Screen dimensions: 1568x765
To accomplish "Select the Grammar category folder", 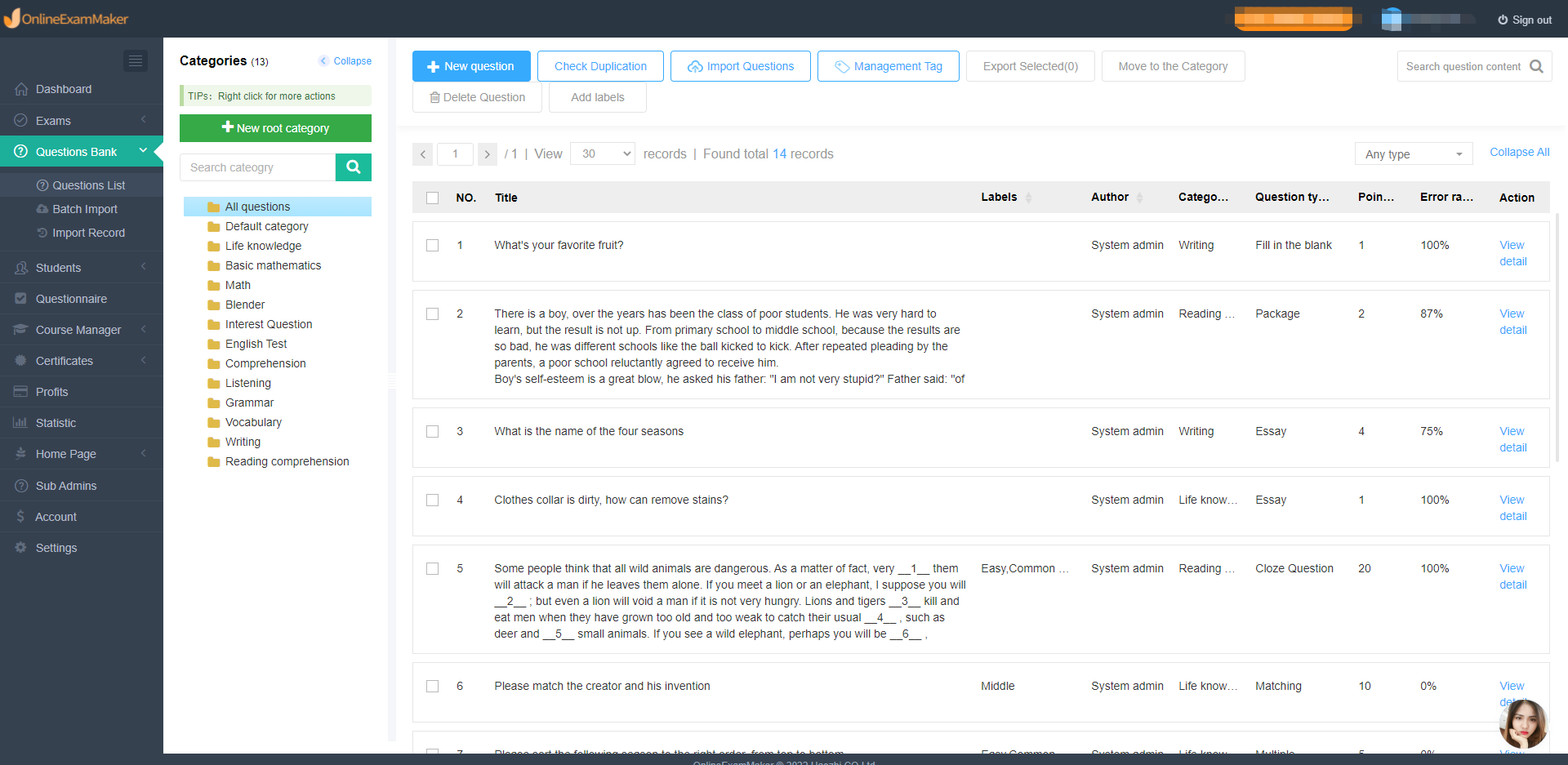I will pyautogui.click(x=249, y=403).
